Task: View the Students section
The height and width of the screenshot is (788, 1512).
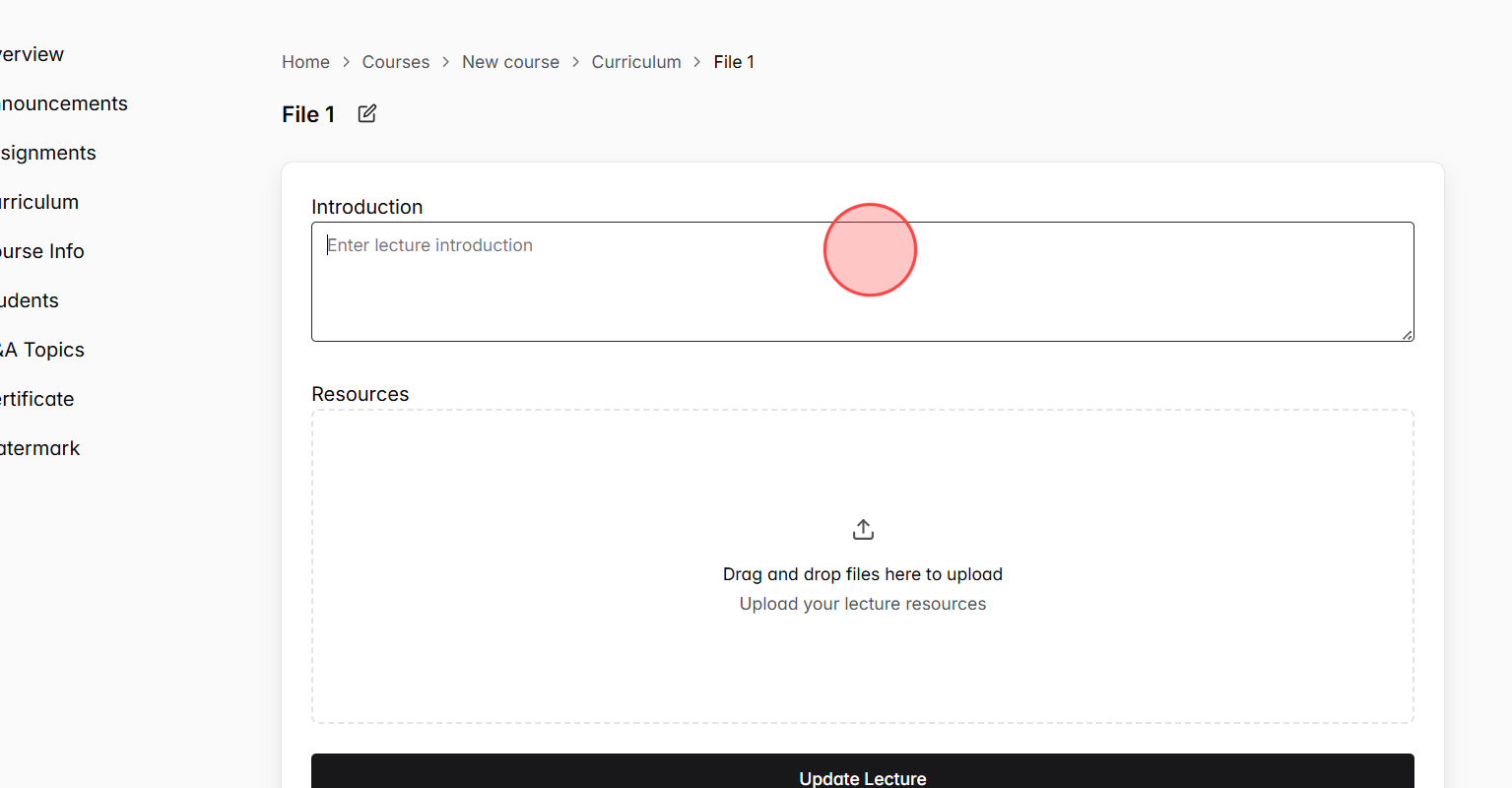Action: (28, 300)
